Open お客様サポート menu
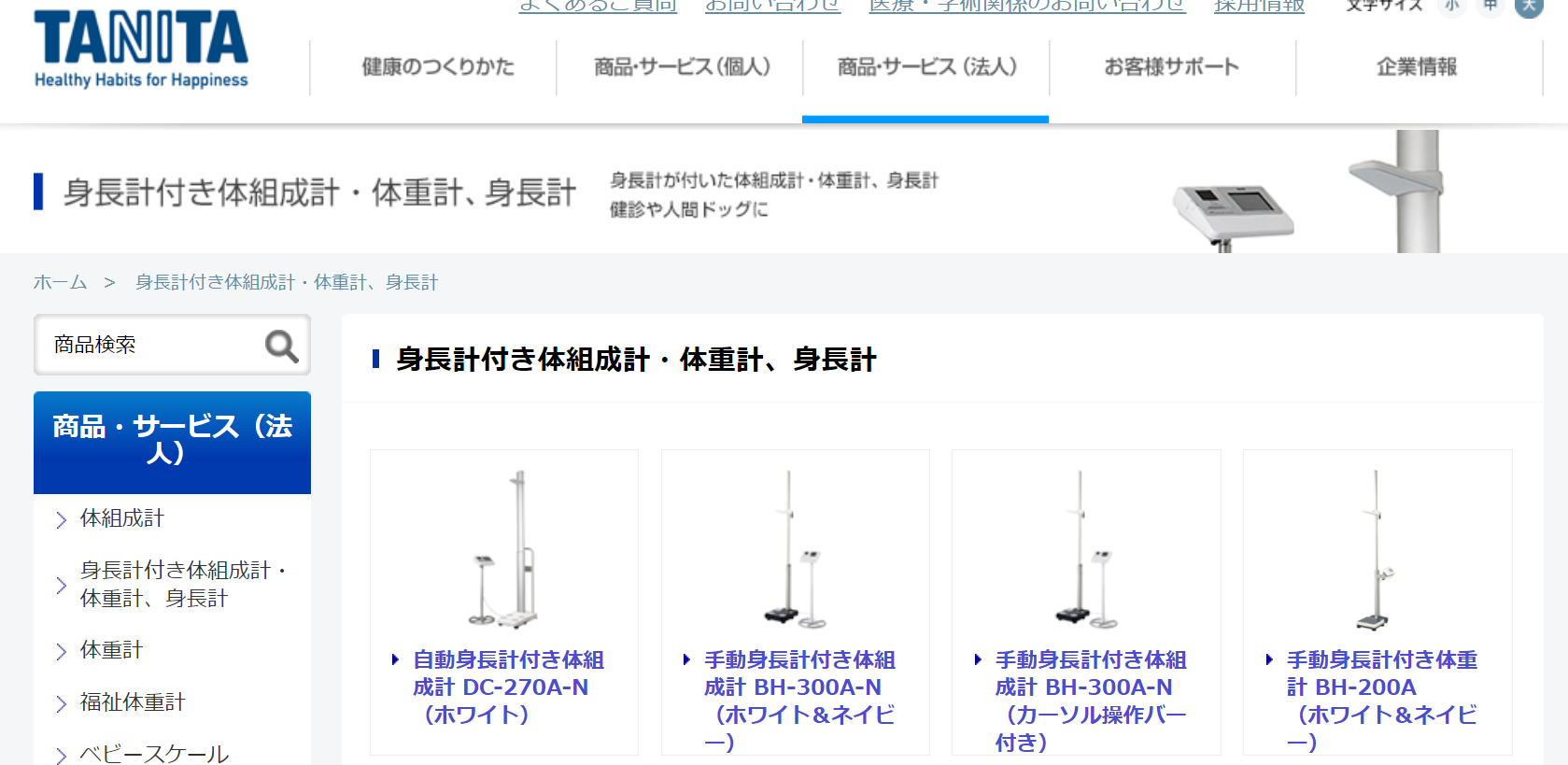The width and height of the screenshot is (1568, 765). point(1171,67)
